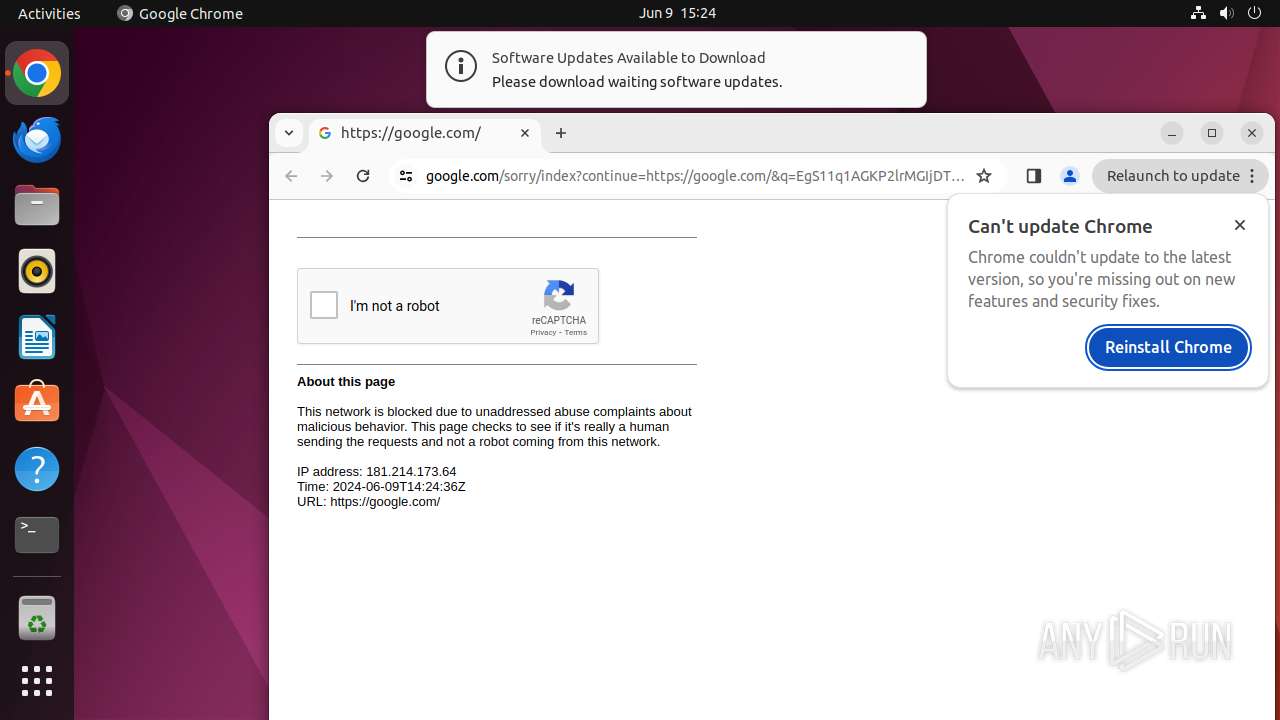Screen dimensions: 1280x720
Task: Launch Google Chrome from the dock
Action: click(x=37, y=73)
